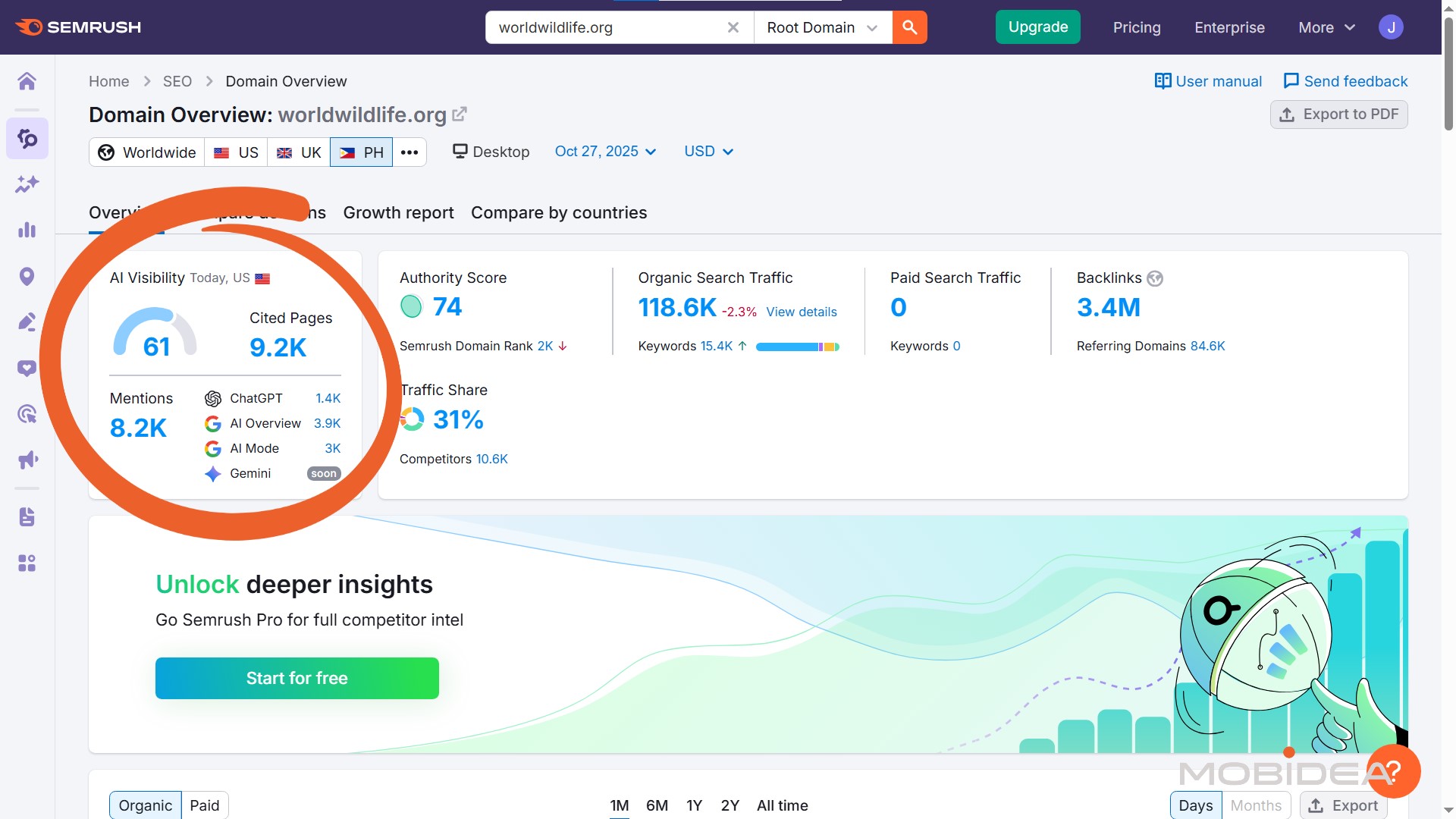Click the Keywords progress bar
The height and width of the screenshot is (819, 1456).
coord(796,347)
